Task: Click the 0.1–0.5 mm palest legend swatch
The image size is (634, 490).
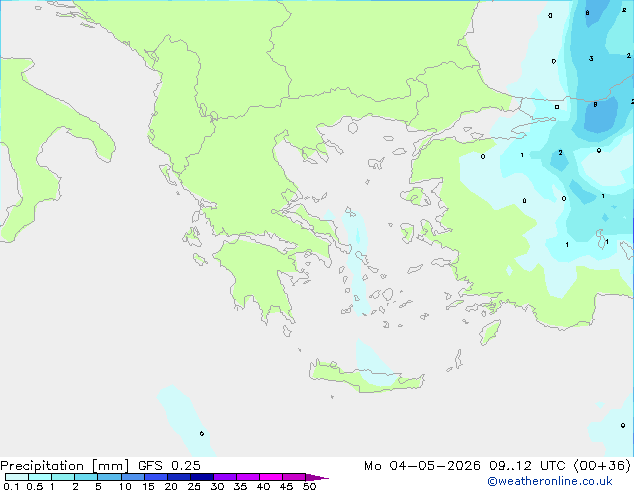Action: pyautogui.click(x=17, y=477)
